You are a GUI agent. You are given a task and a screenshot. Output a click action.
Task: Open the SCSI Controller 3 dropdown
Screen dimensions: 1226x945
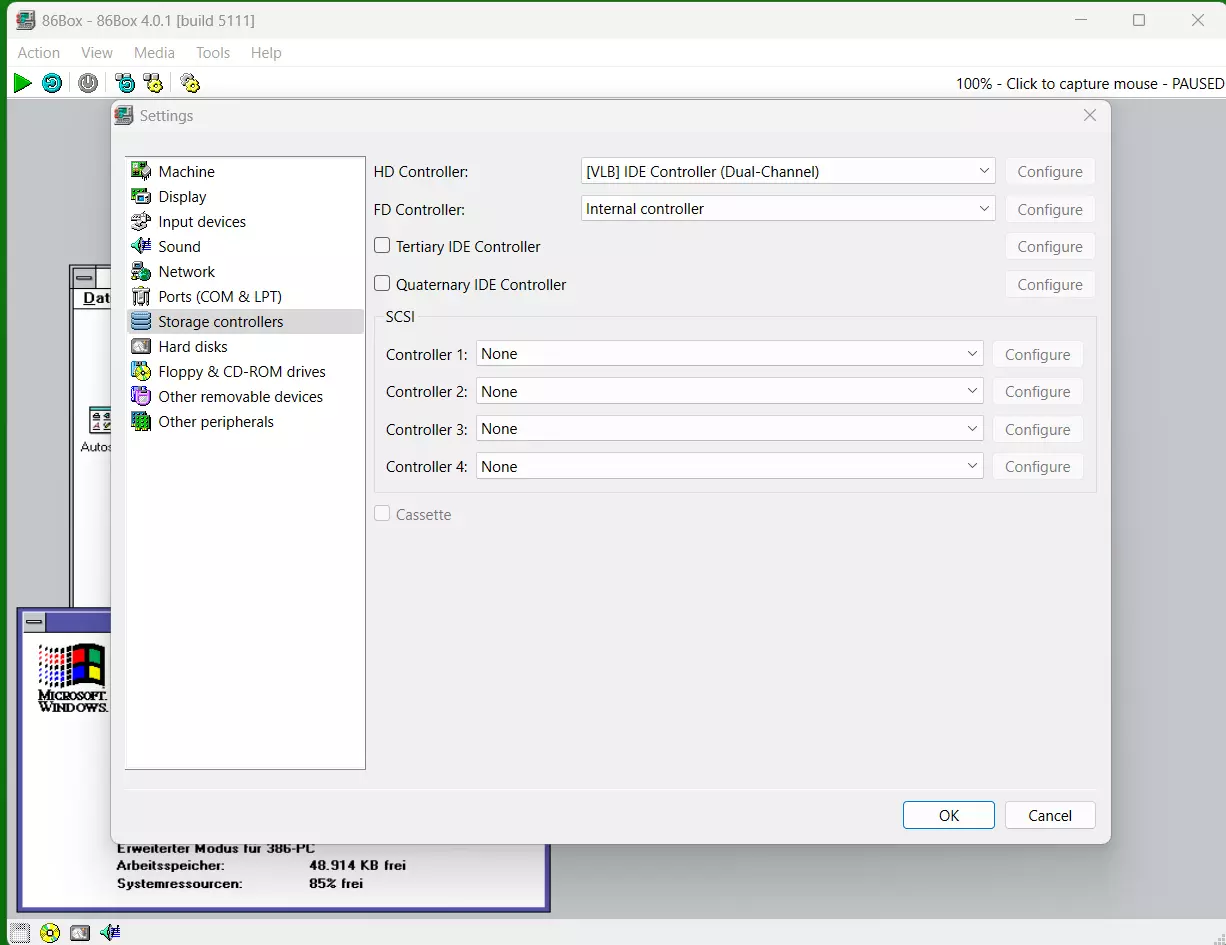(730, 429)
